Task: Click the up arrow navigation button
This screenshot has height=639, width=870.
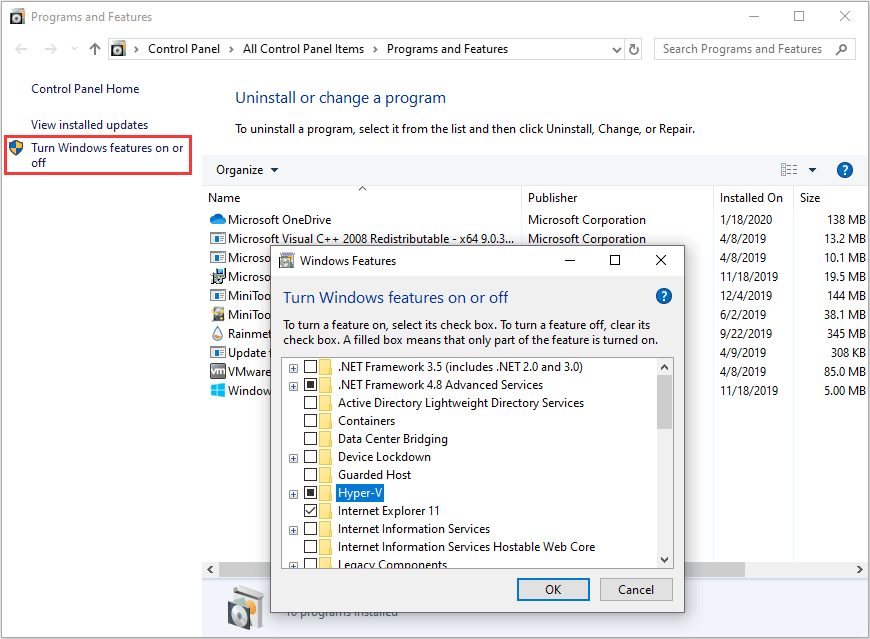Action: pyautogui.click(x=95, y=49)
